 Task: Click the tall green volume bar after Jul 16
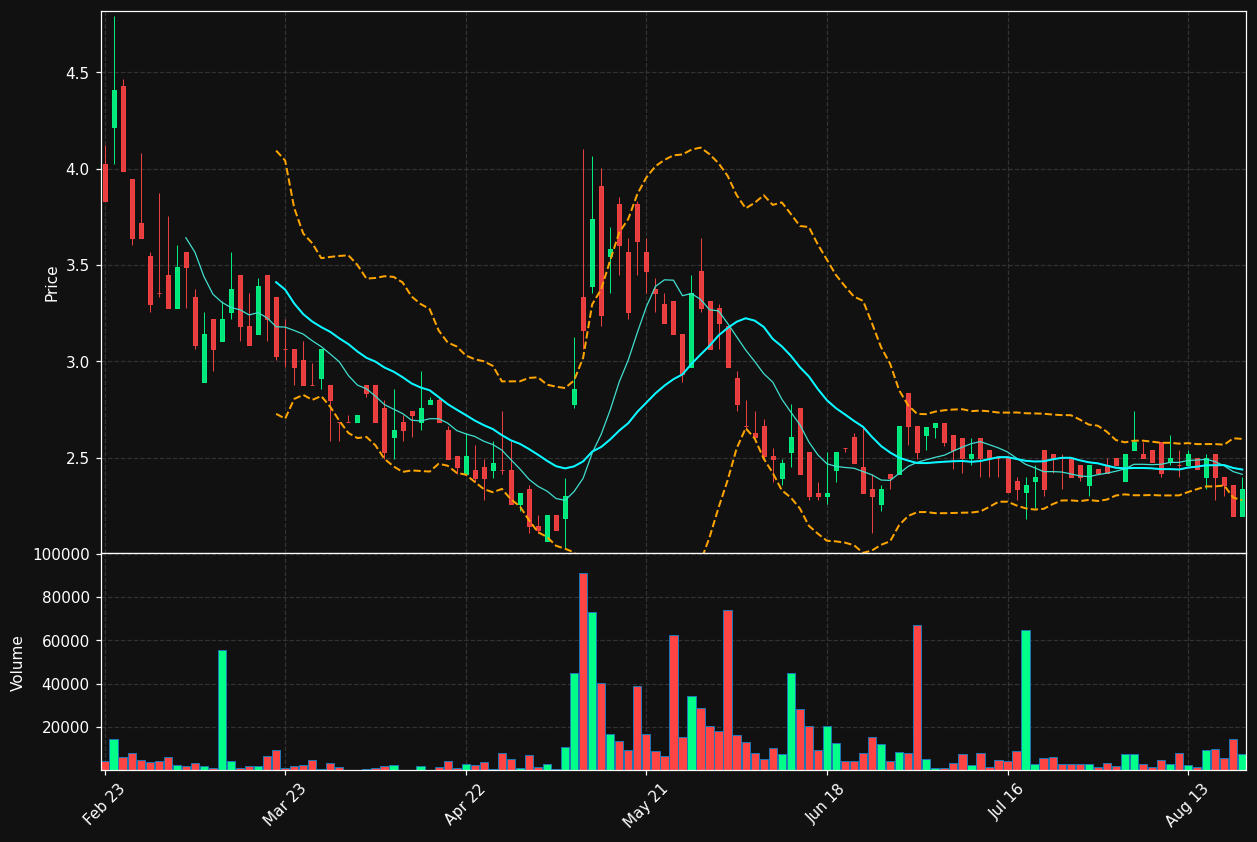coord(1026,700)
